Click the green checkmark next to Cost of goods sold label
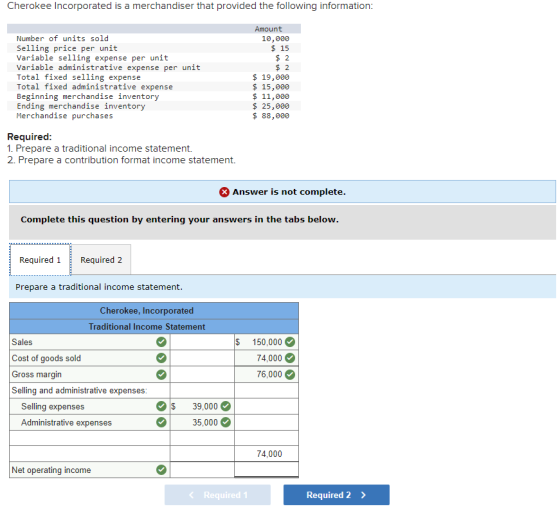Viewport: 560px width, 509px height. (161, 358)
